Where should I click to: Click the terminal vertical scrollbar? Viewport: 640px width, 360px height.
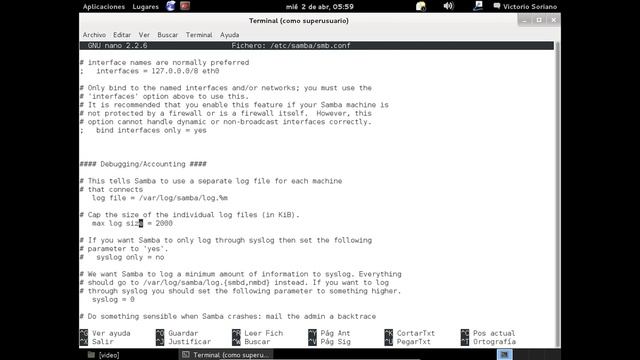pos(557,194)
